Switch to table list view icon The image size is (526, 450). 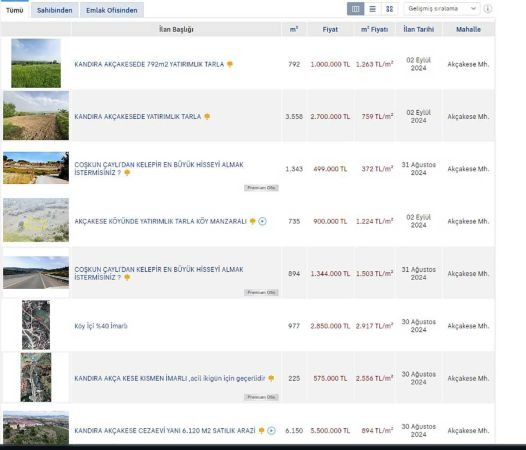point(356,9)
